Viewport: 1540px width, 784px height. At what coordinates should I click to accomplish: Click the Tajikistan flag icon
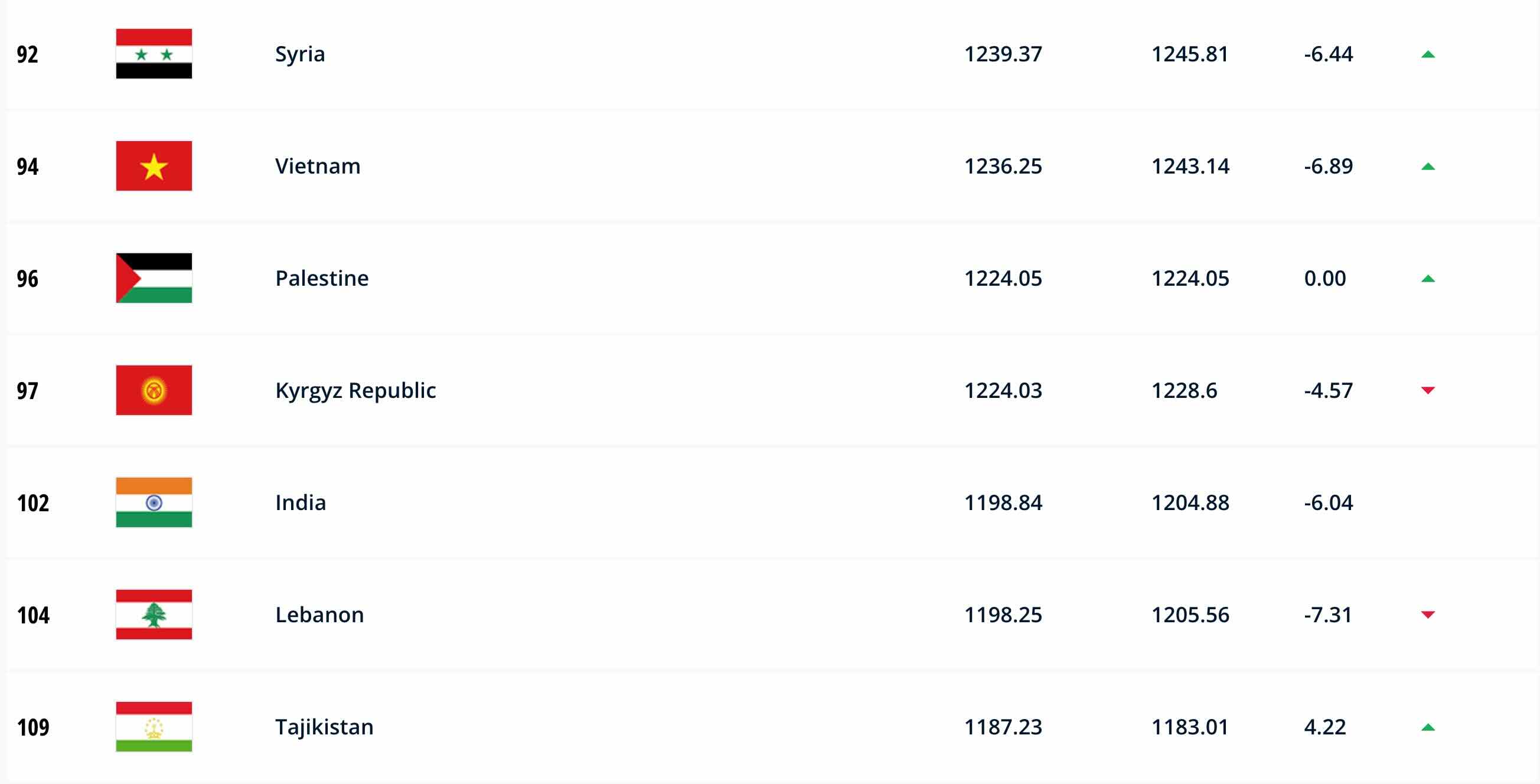pos(154,727)
